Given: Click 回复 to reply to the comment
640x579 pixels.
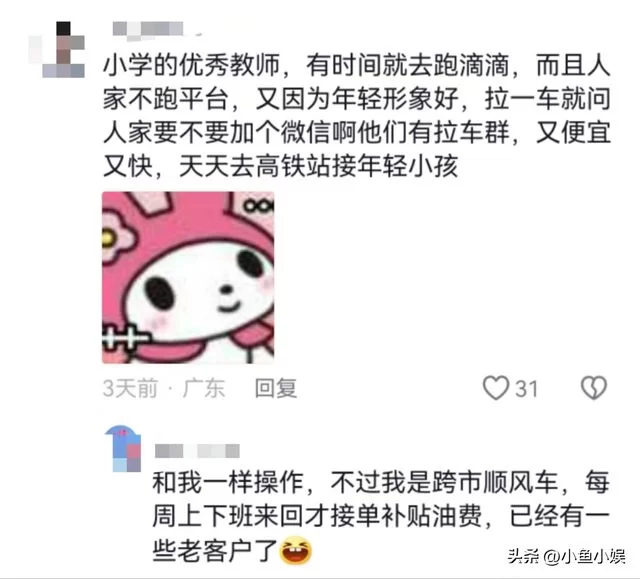Looking at the screenshot, I should [276, 388].
